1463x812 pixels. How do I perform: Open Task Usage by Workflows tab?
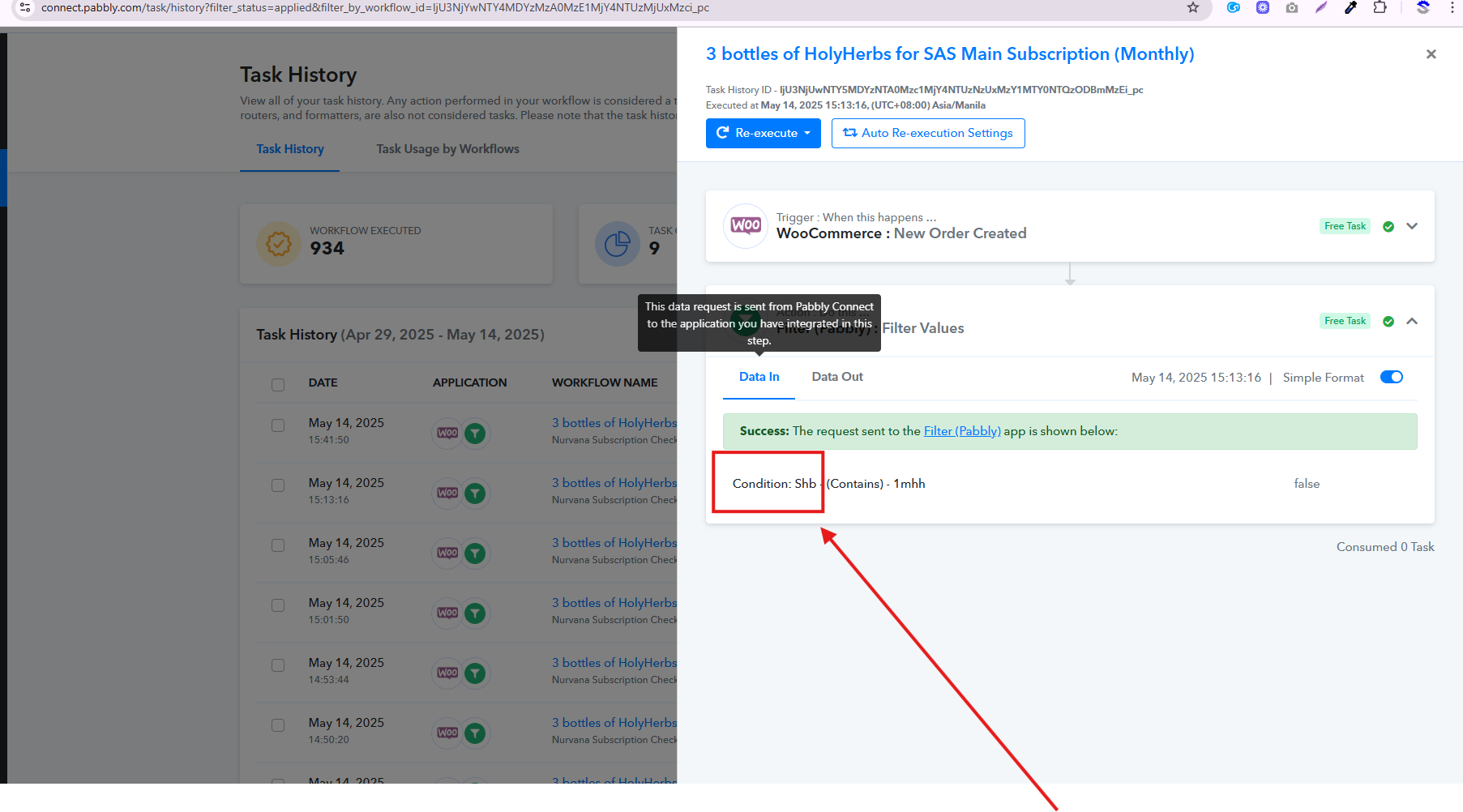[447, 149]
